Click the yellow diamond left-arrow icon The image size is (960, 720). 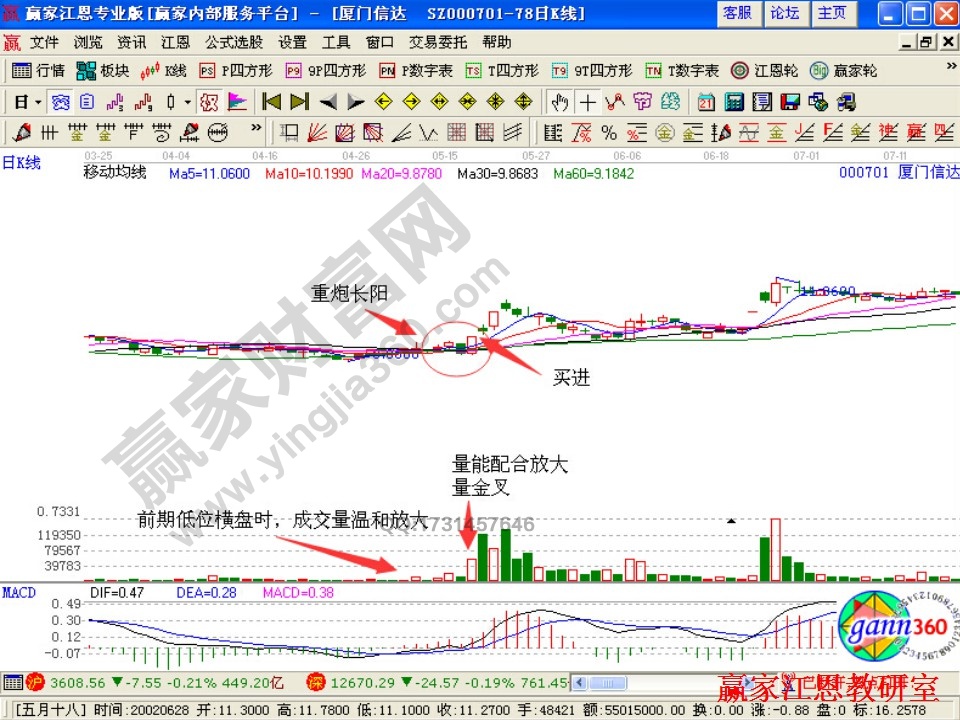coord(384,102)
